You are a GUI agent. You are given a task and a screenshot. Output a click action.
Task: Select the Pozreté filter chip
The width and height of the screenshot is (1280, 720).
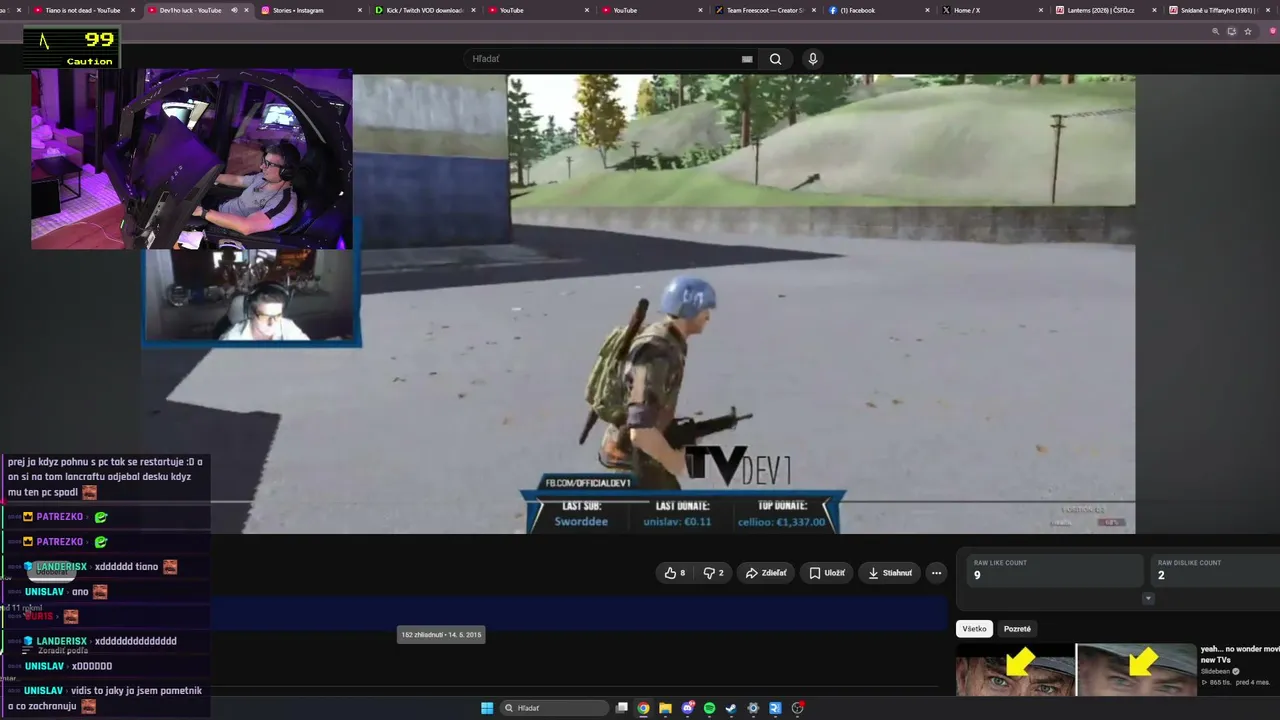click(x=1017, y=629)
